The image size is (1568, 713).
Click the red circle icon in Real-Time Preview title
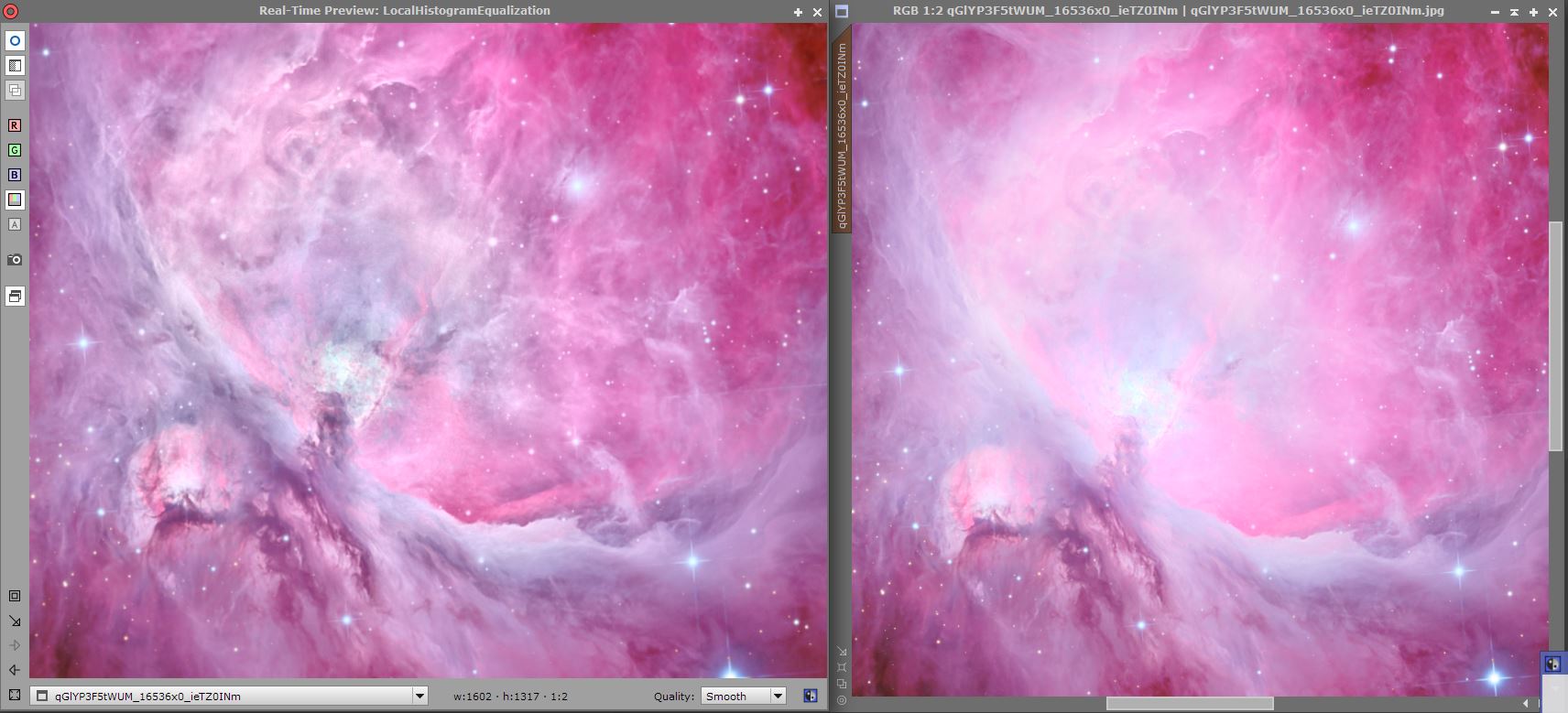[x=11, y=12]
